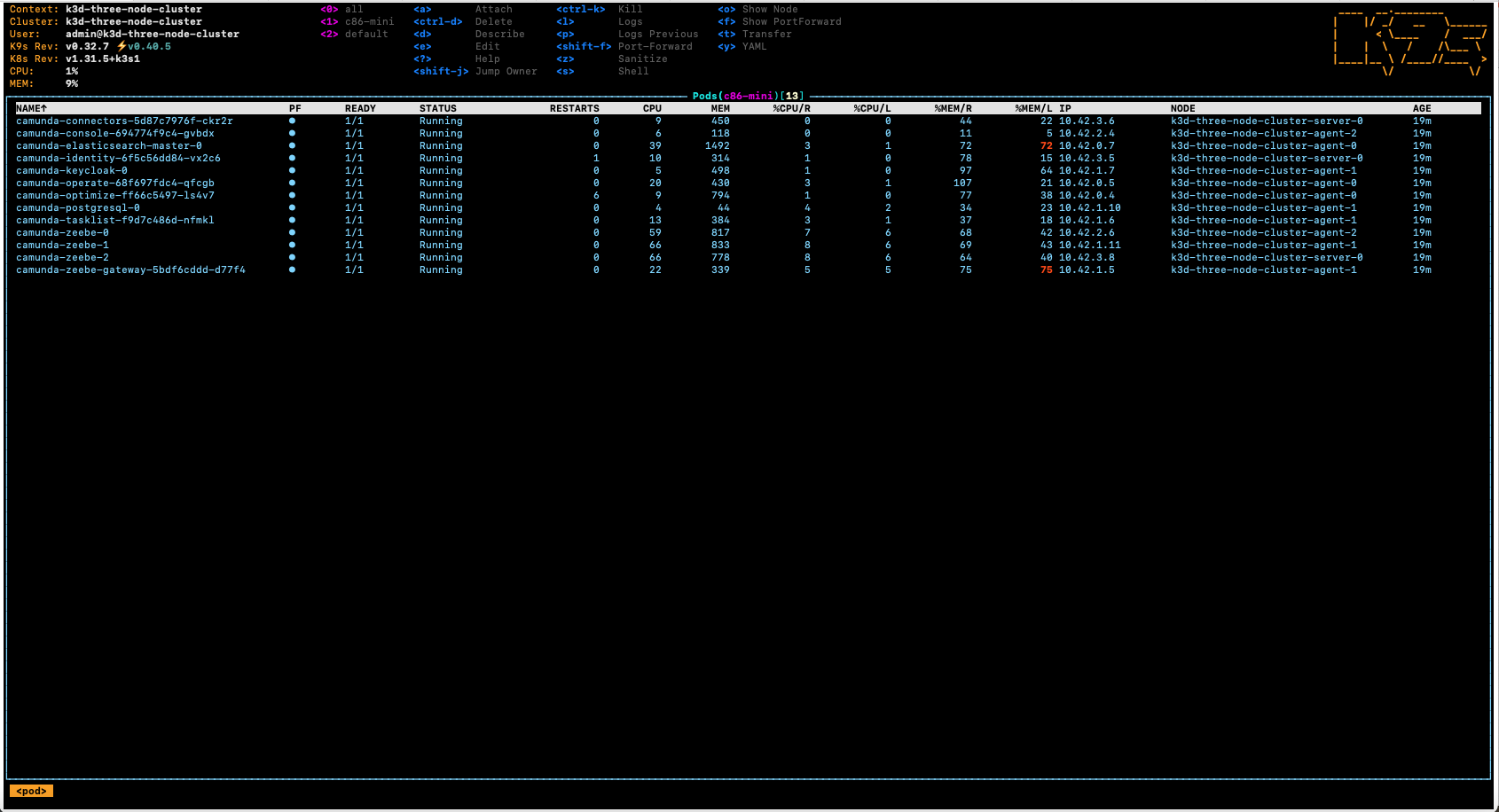Image resolution: width=1499 pixels, height=812 pixels.
Task: Select row camunda-zeebe-2
Action: (x=748, y=257)
